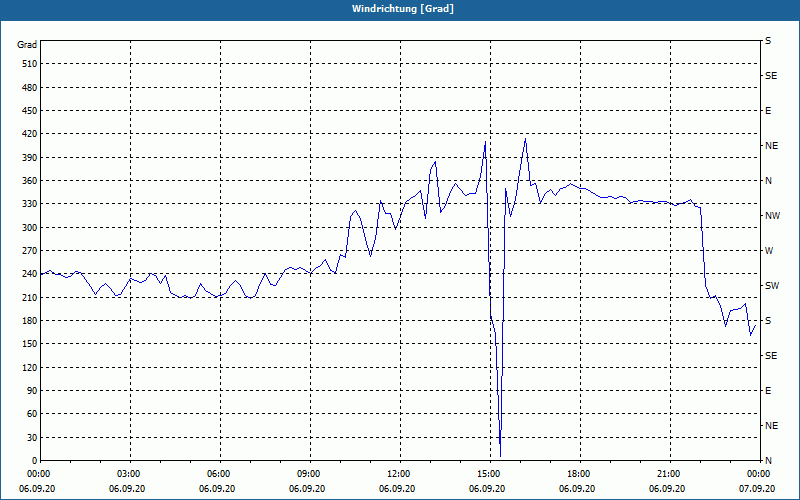
Task: Click the SE compass label beside 480 gridline
Action: 771,76
